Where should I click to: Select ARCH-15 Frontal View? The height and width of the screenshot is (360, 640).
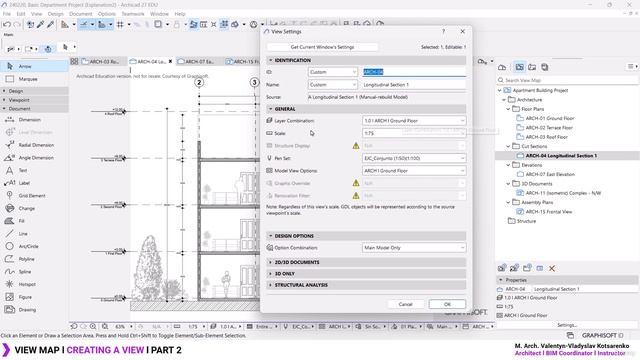point(549,212)
